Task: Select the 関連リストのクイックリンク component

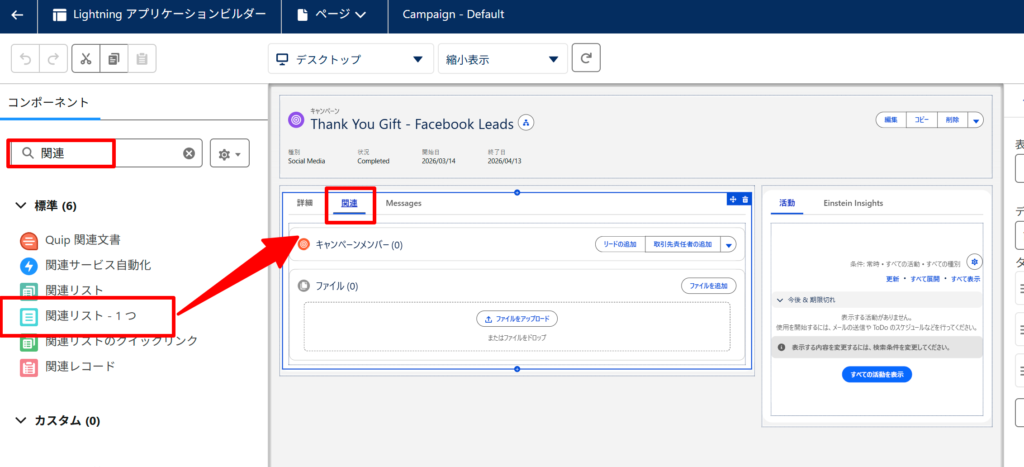Action: (121, 341)
